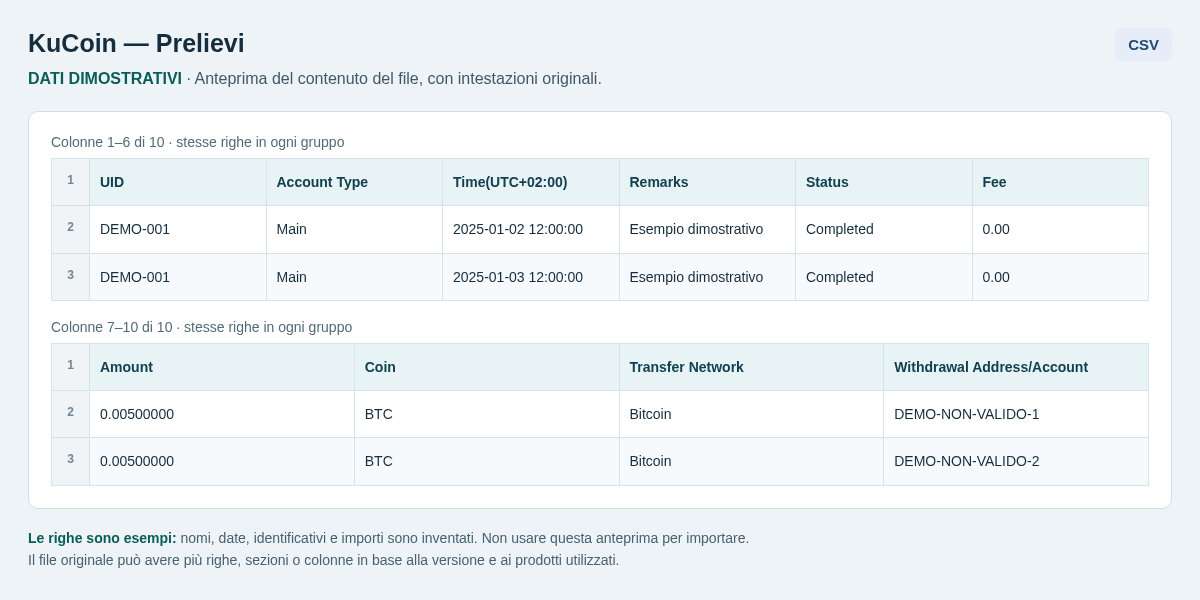Click the 2025-01-03 12:00:00 cell
1200x600 pixels.
point(531,277)
